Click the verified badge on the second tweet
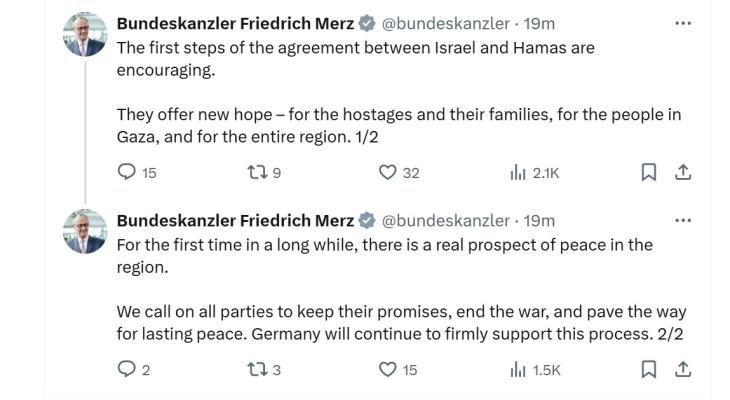Image resolution: width=730 pixels, height=400 pixels. [367, 220]
